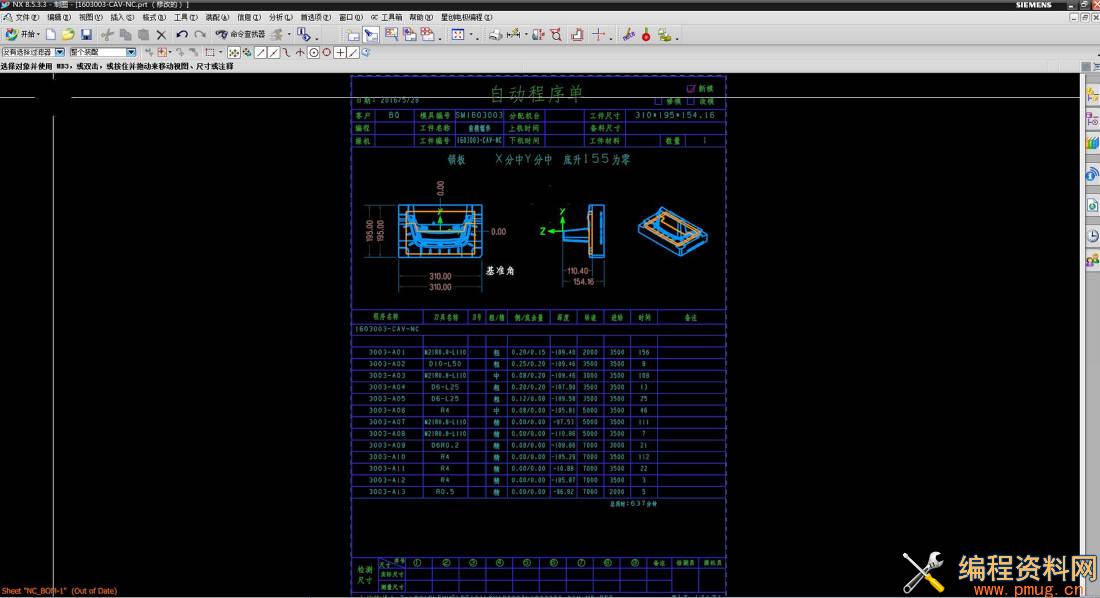Screen dimensions: 1100x598
Task: Open the Part Navigator sidebar tab
Action: coord(1092,119)
